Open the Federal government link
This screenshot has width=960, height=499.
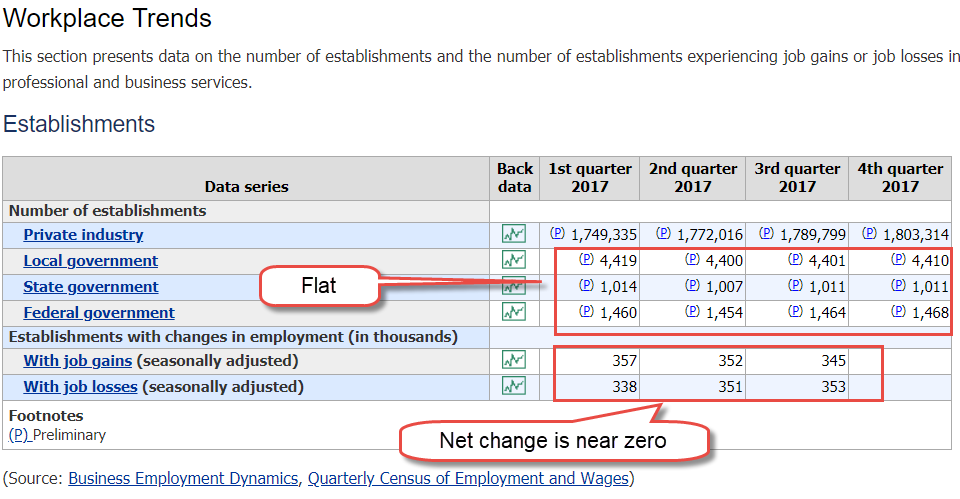point(99,313)
